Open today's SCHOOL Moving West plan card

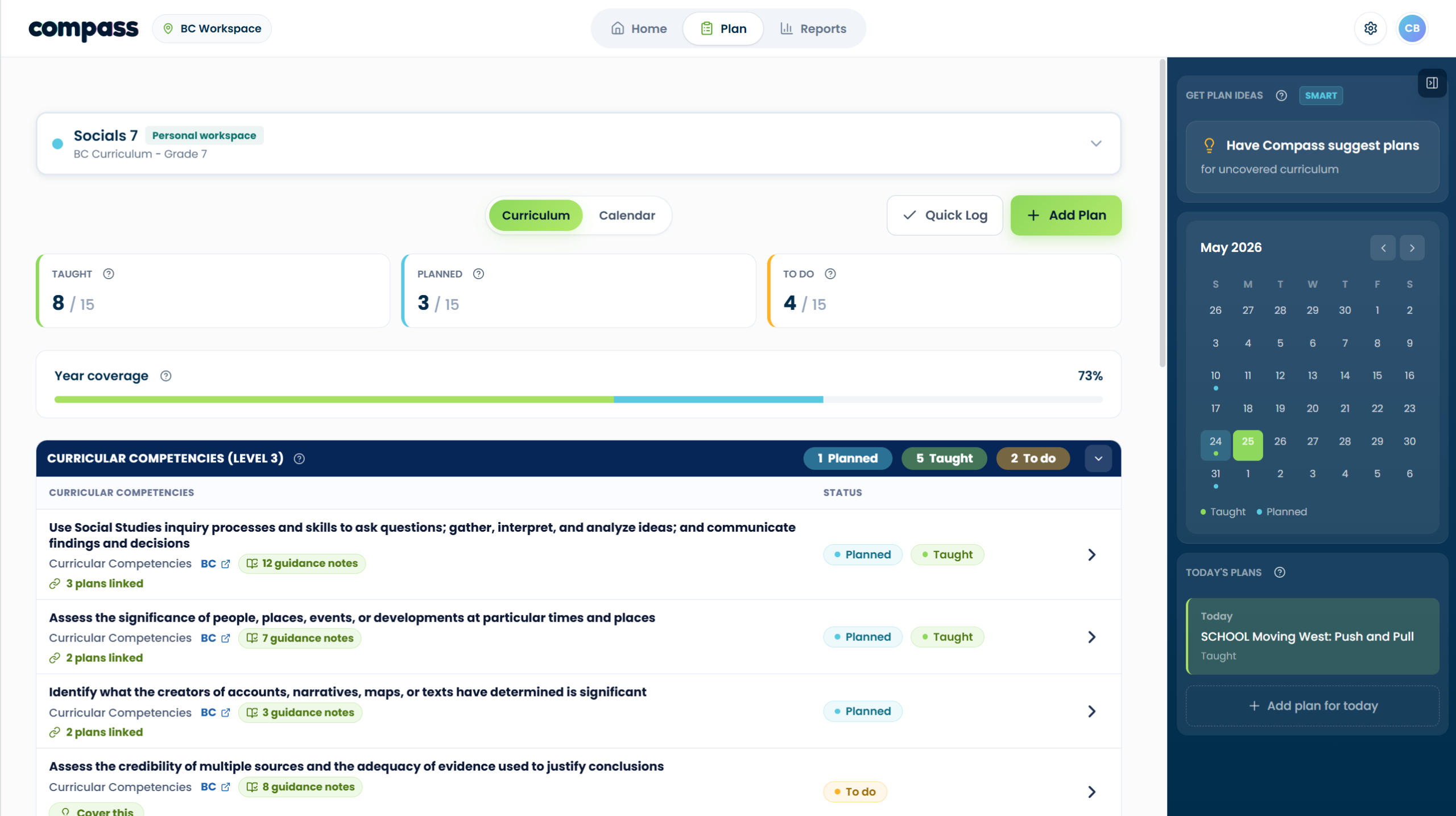tap(1313, 636)
